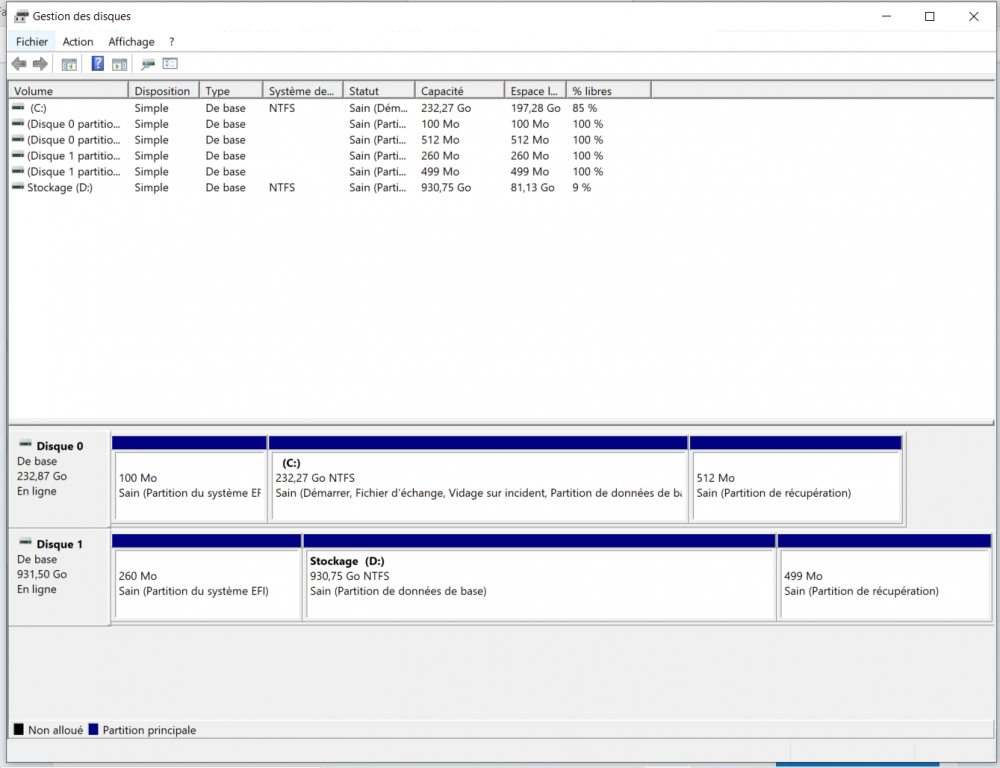The image size is (1000, 768).
Task: Select the (C:) partition block on Disque 0
Action: click(x=478, y=485)
